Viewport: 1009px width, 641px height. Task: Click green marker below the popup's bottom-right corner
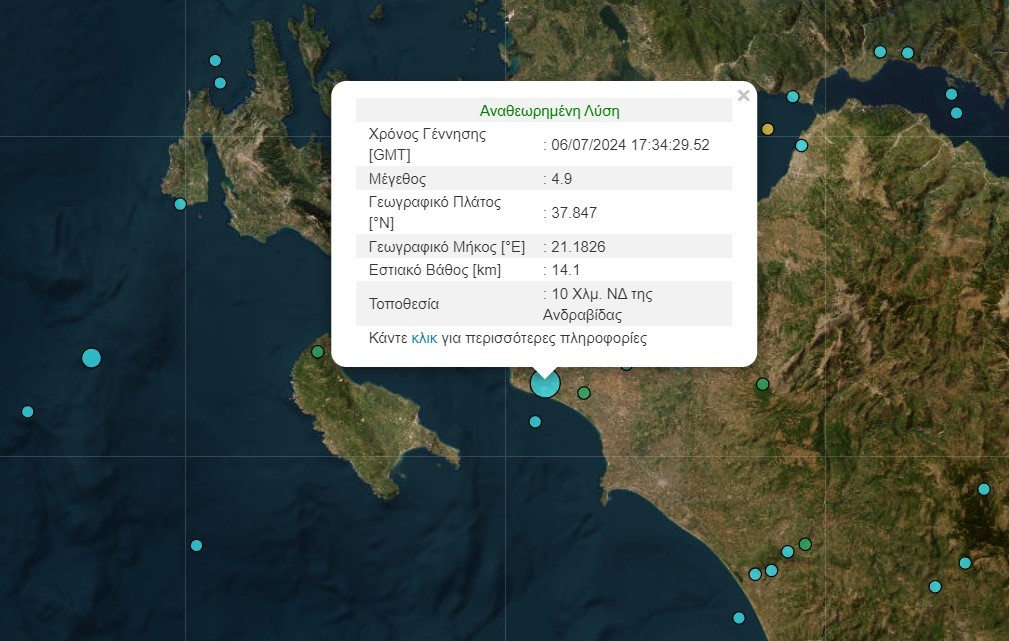[762, 384]
